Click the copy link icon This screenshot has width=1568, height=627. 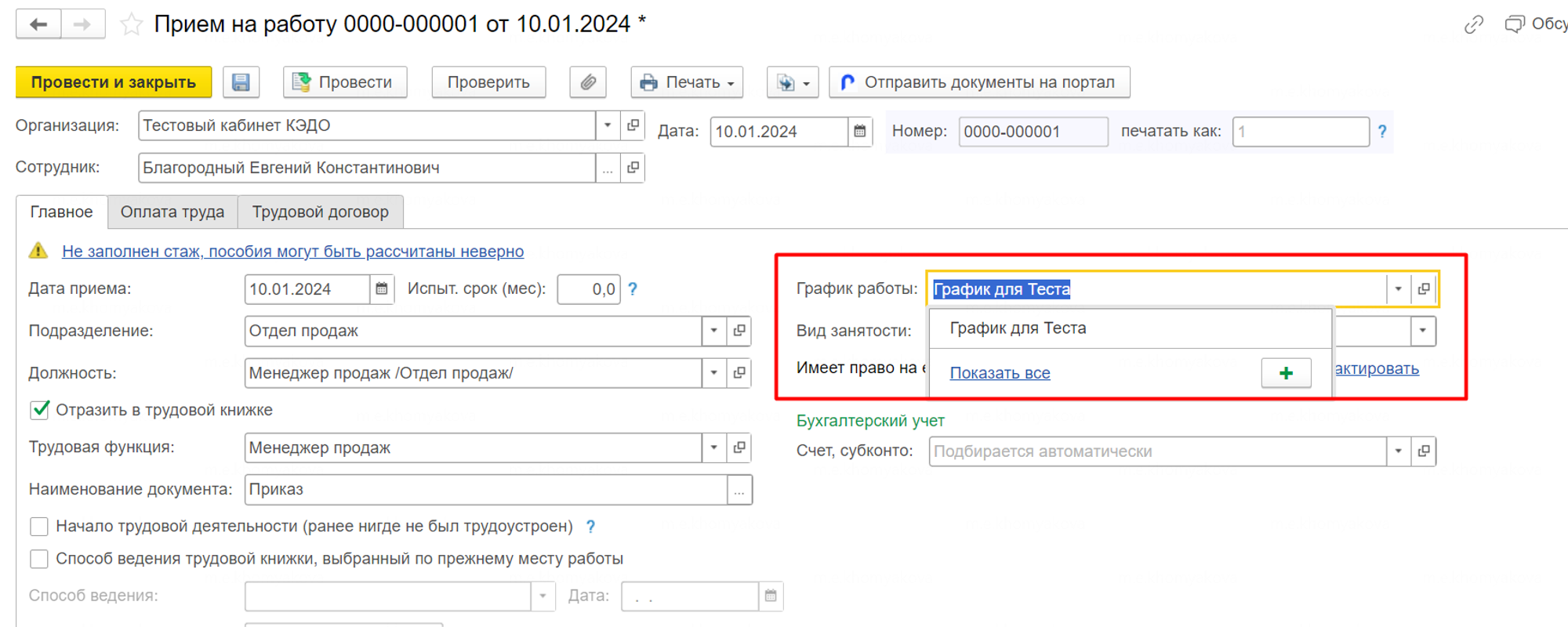(x=1473, y=25)
